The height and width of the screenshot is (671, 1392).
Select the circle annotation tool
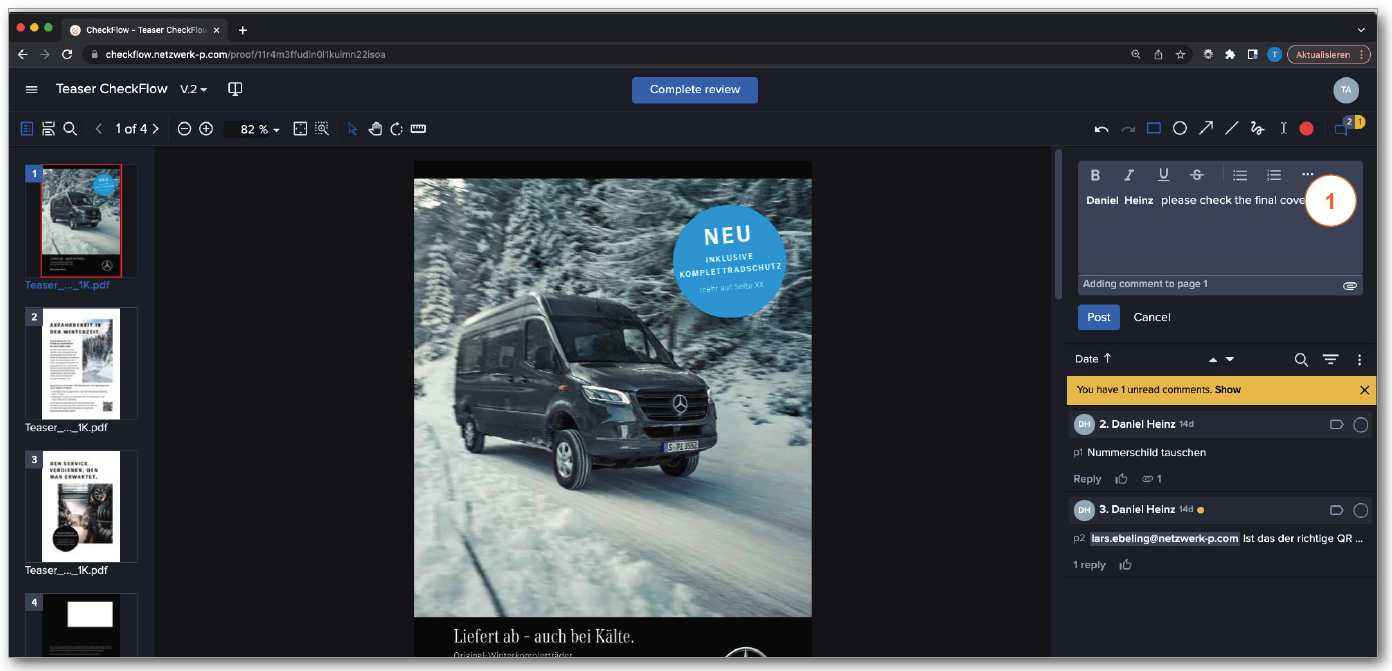click(x=1180, y=128)
